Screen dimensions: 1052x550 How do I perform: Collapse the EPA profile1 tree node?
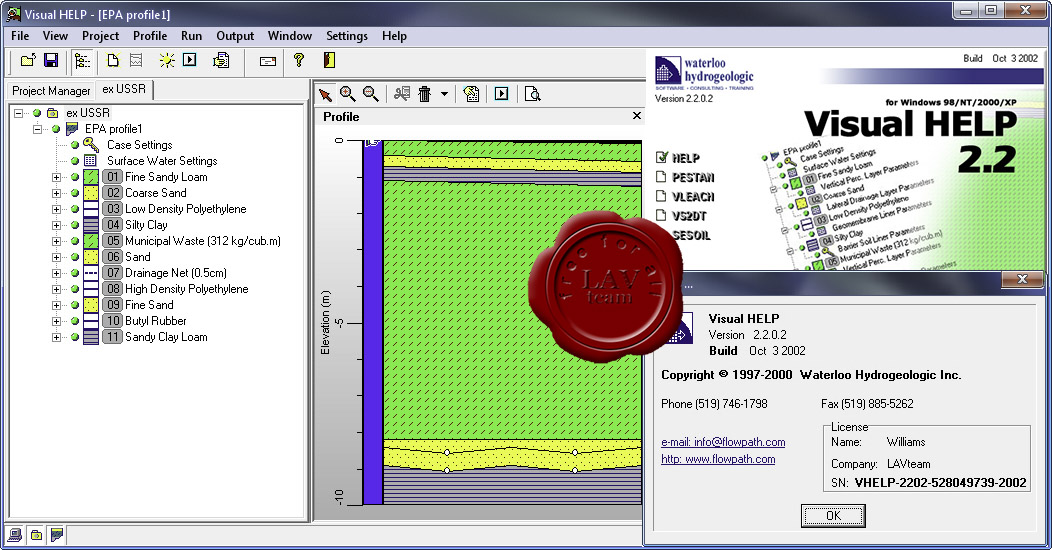tap(38, 129)
